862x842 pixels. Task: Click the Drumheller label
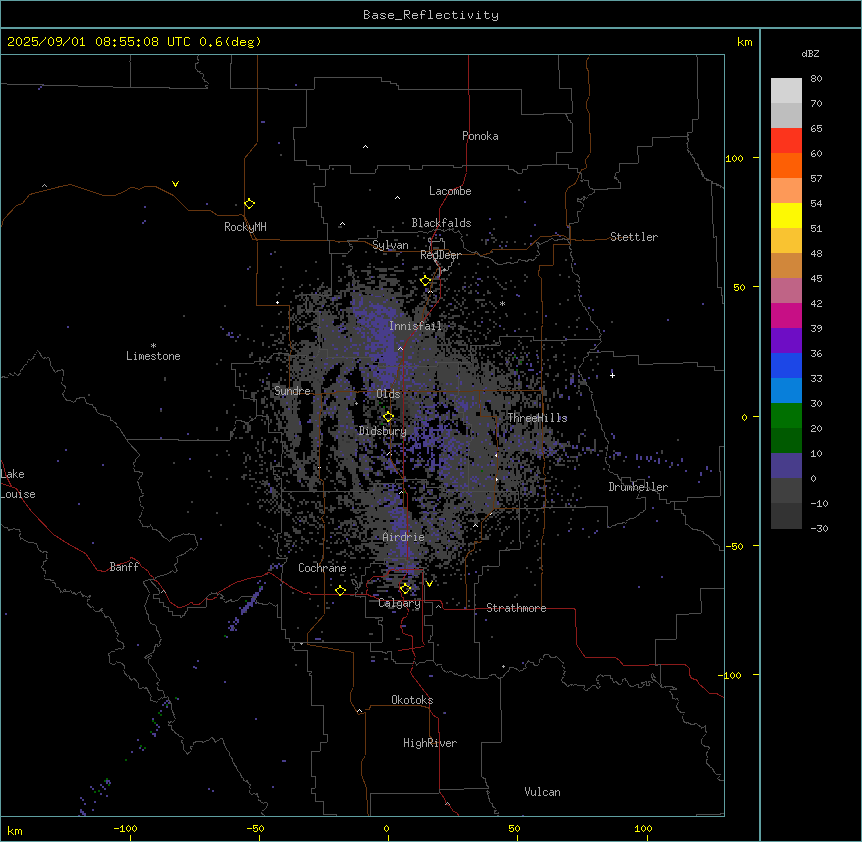tap(638, 487)
